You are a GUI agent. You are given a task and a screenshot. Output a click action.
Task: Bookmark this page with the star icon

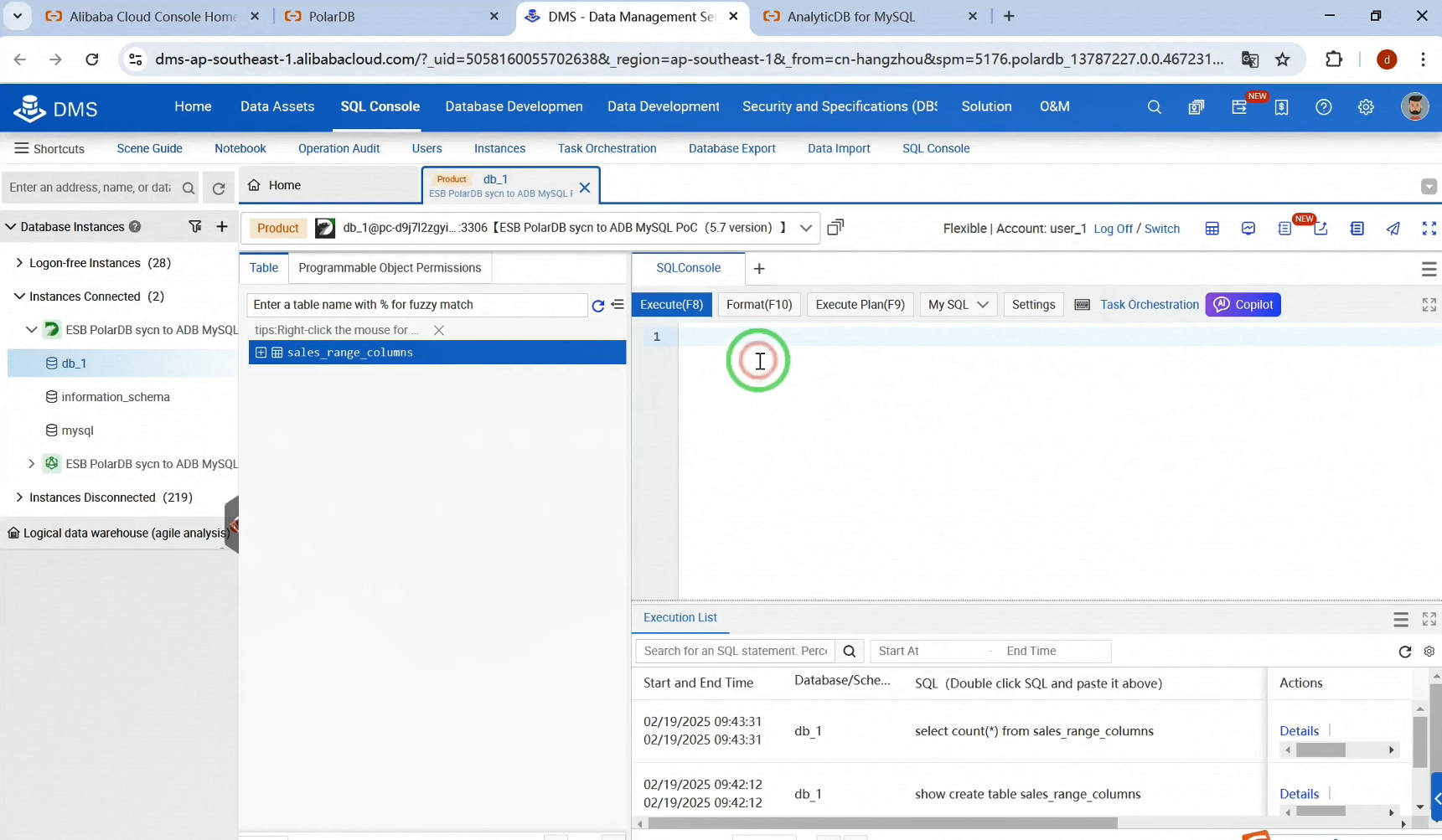pyautogui.click(x=1283, y=59)
